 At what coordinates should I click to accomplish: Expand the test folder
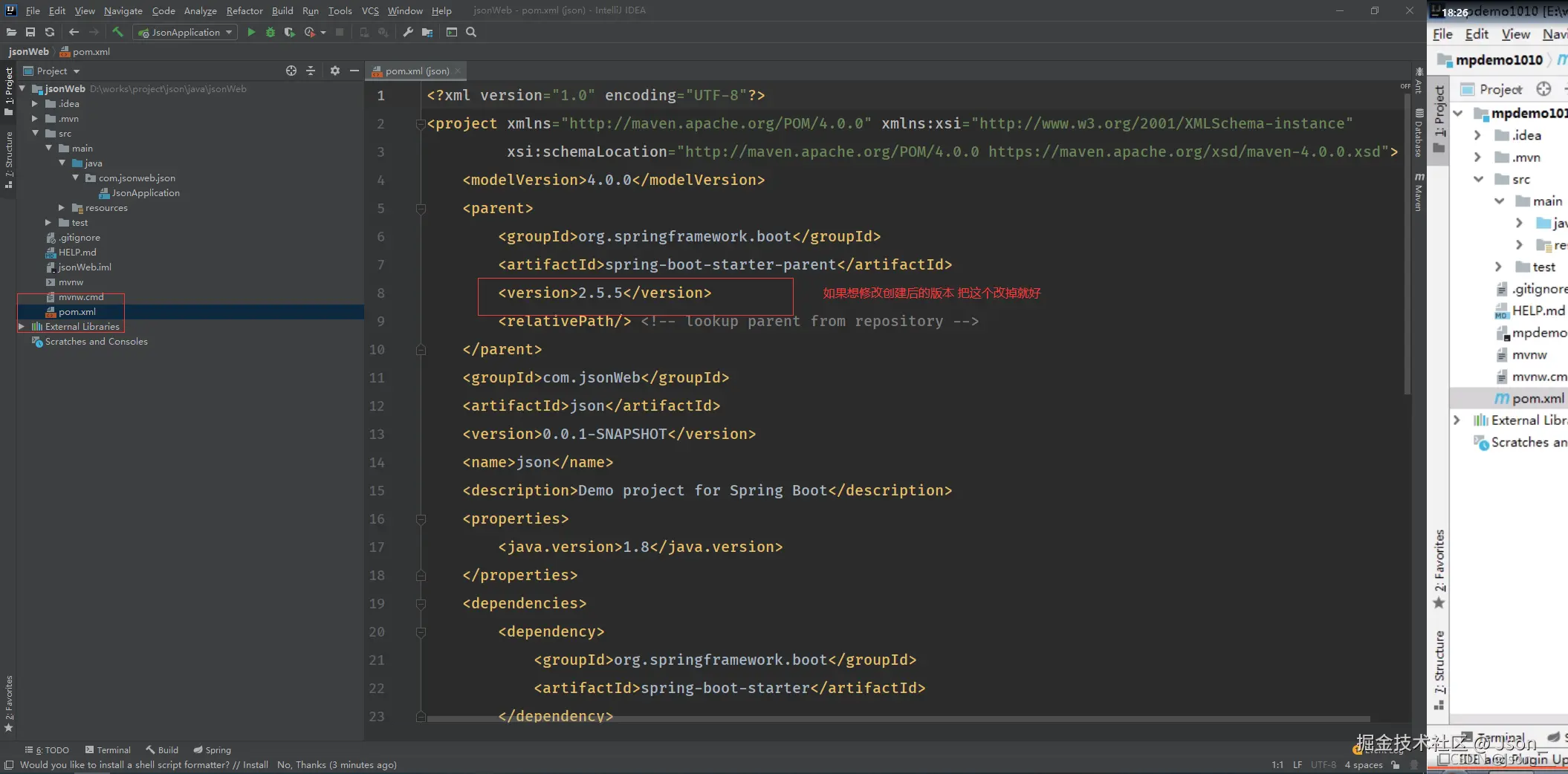48,222
